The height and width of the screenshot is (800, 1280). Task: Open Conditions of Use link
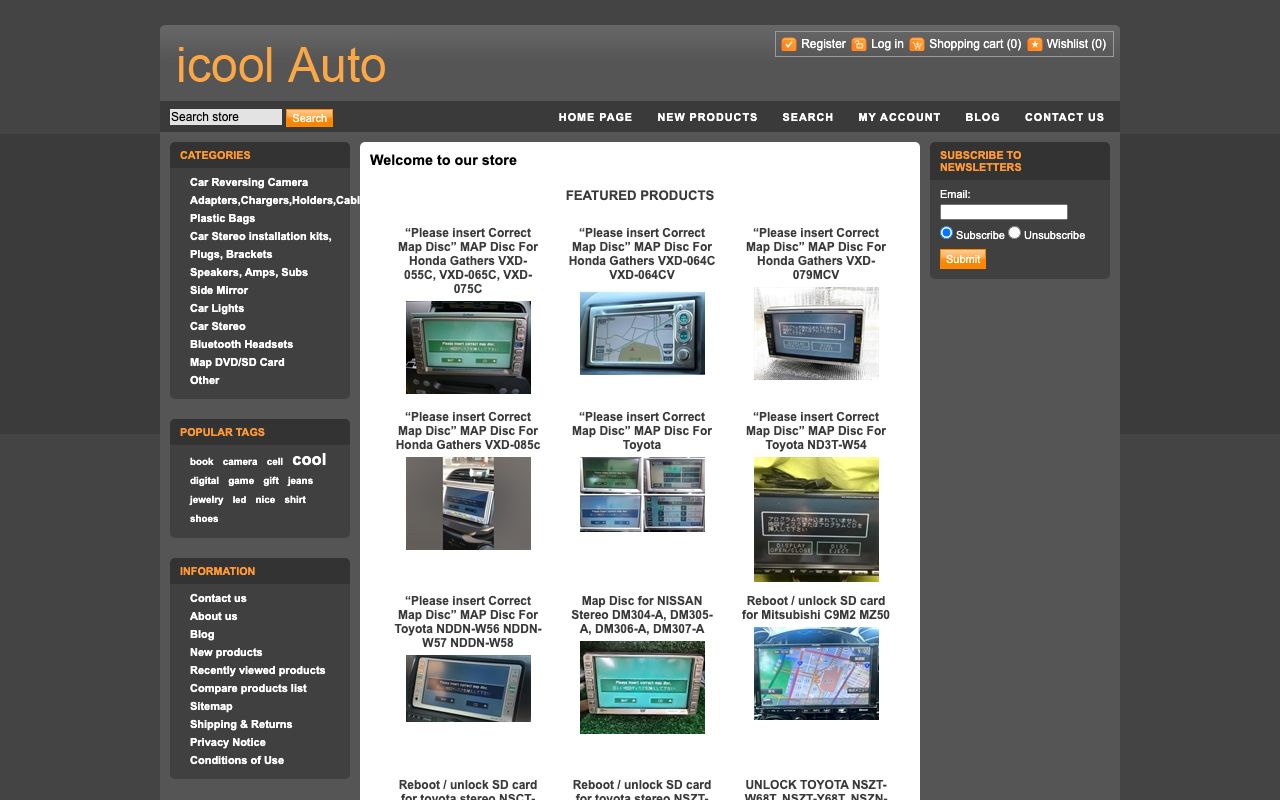[x=237, y=760]
